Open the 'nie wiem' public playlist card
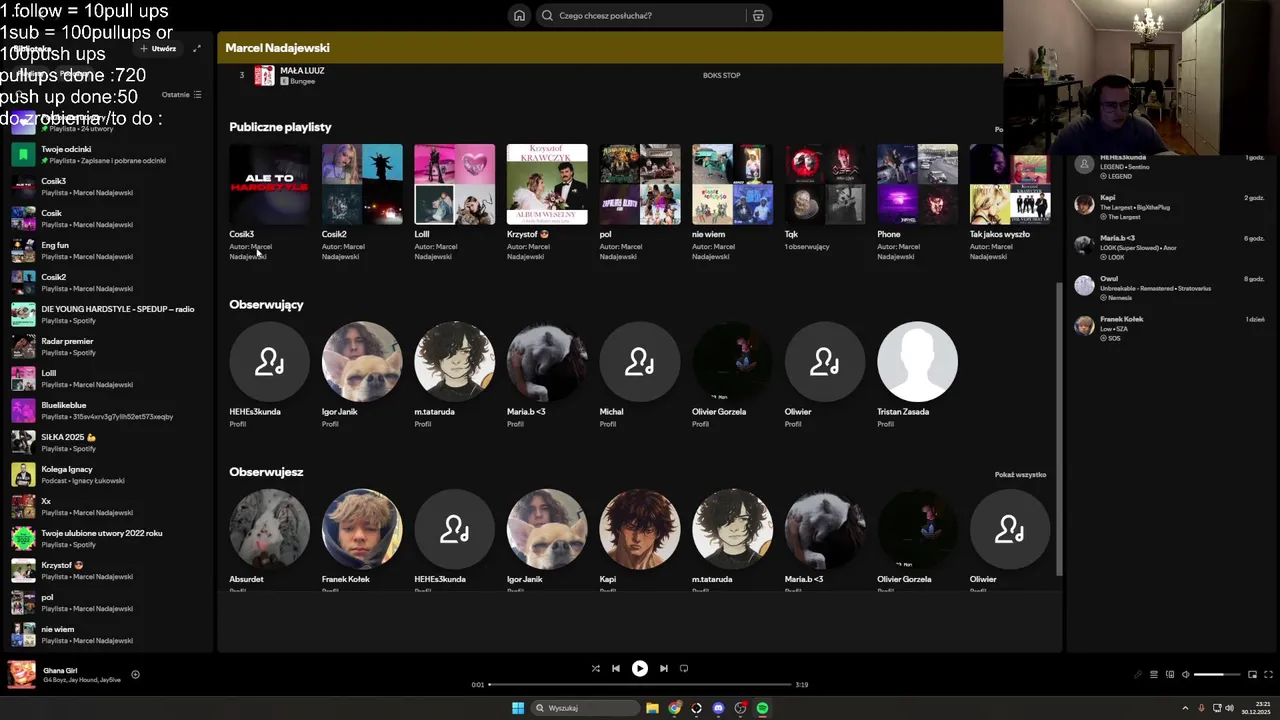 [x=732, y=203]
